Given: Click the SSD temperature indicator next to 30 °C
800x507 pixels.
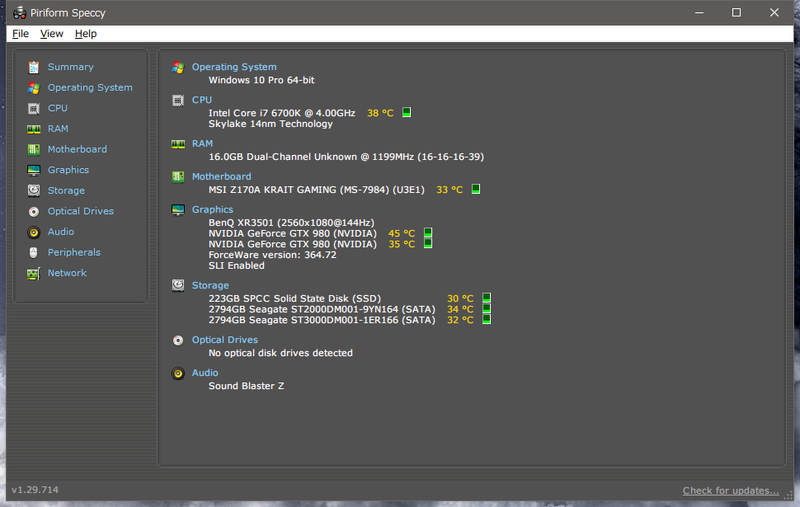Looking at the screenshot, I should pos(487,298).
